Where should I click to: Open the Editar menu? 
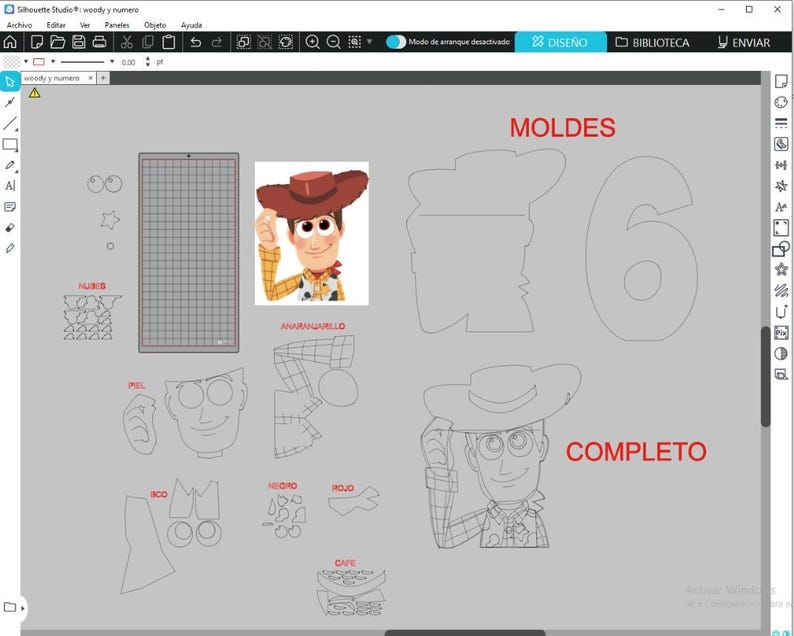click(56, 25)
